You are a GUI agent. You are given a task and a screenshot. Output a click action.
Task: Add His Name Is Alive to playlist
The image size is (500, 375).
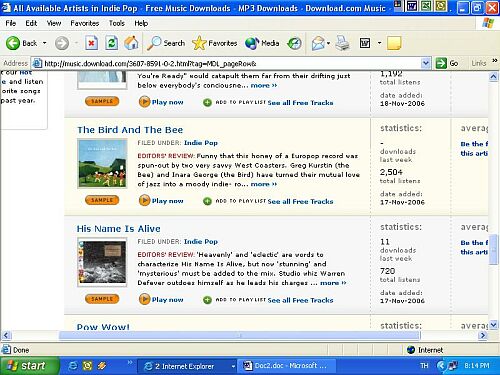pyautogui.click(x=234, y=300)
